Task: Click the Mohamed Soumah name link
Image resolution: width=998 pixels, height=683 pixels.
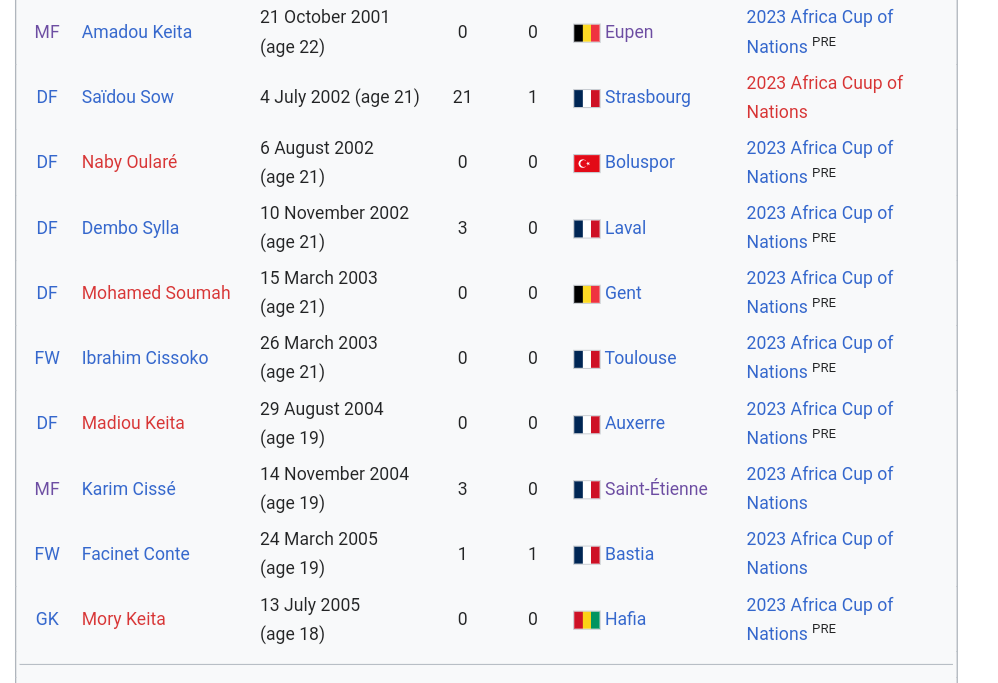Action: coord(156,293)
